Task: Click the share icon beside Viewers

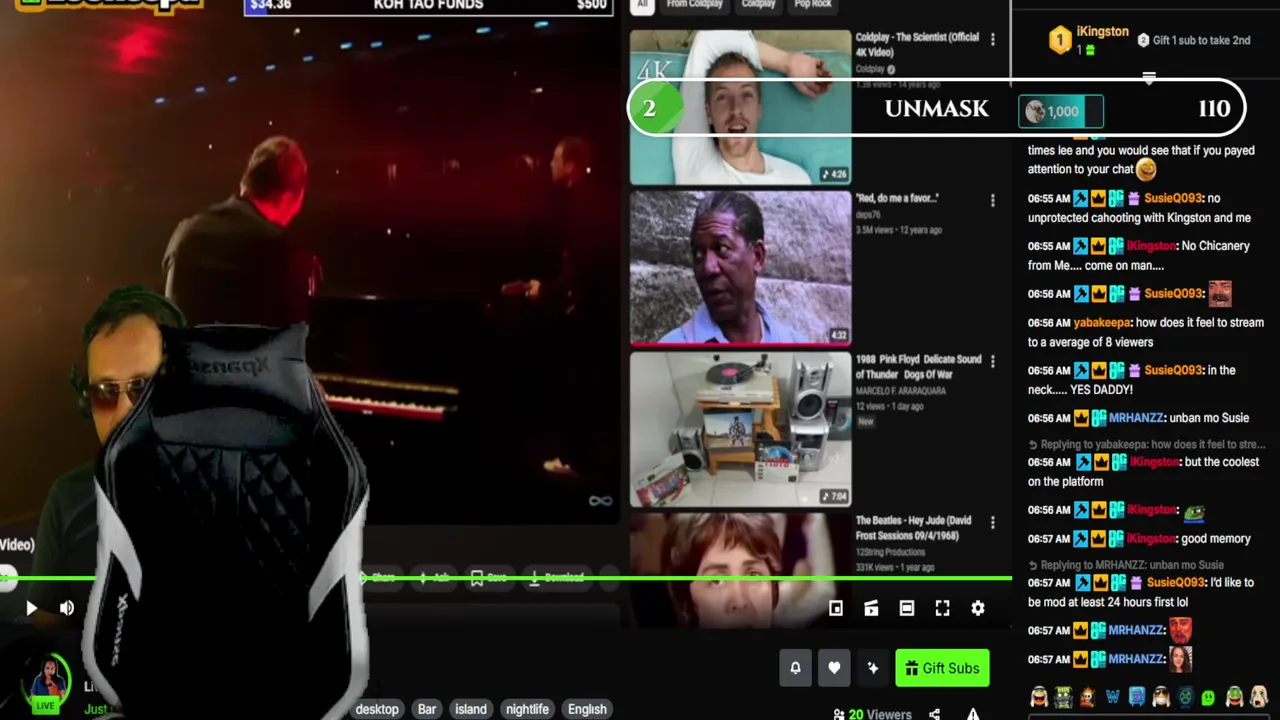Action: 934,714
